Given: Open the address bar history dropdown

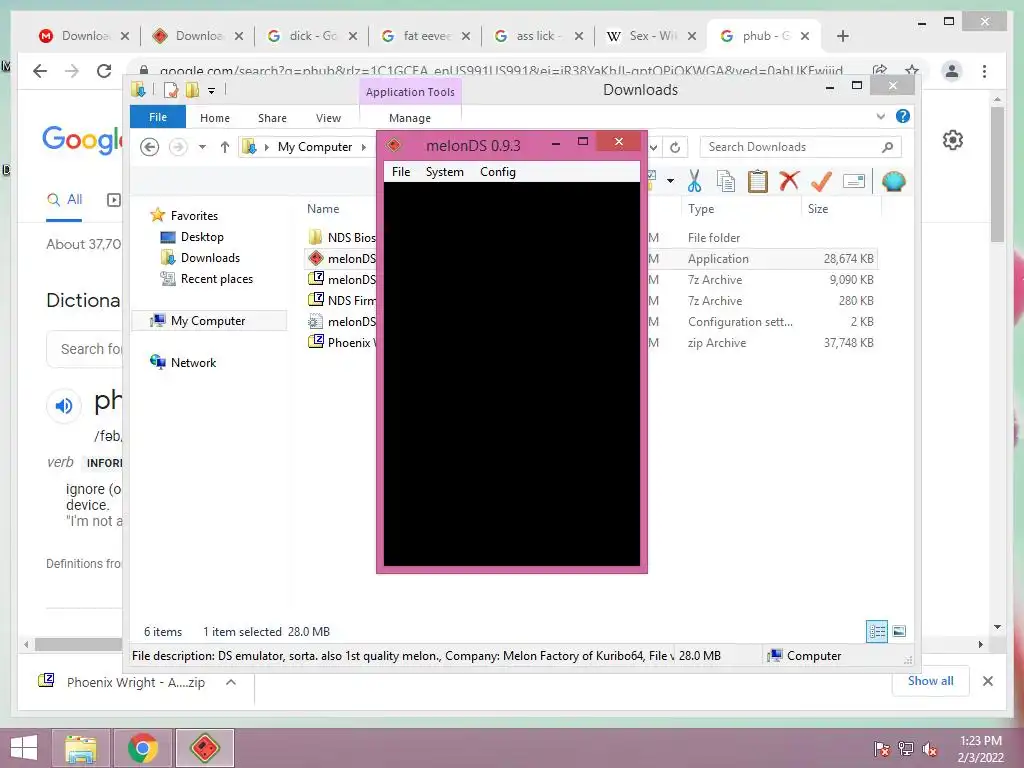Looking at the screenshot, I should click(x=653, y=147).
